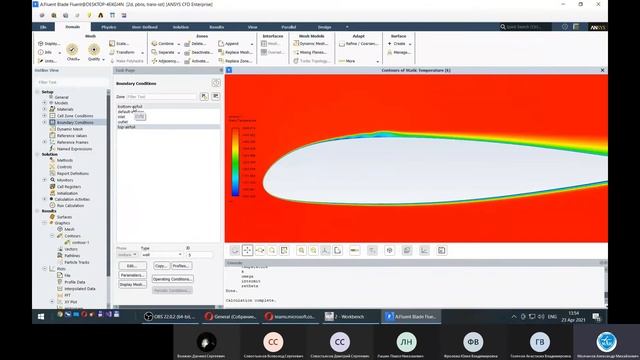Select Run Calculation tree item
This screenshot has height=360, width=640.
coord(70,205)
